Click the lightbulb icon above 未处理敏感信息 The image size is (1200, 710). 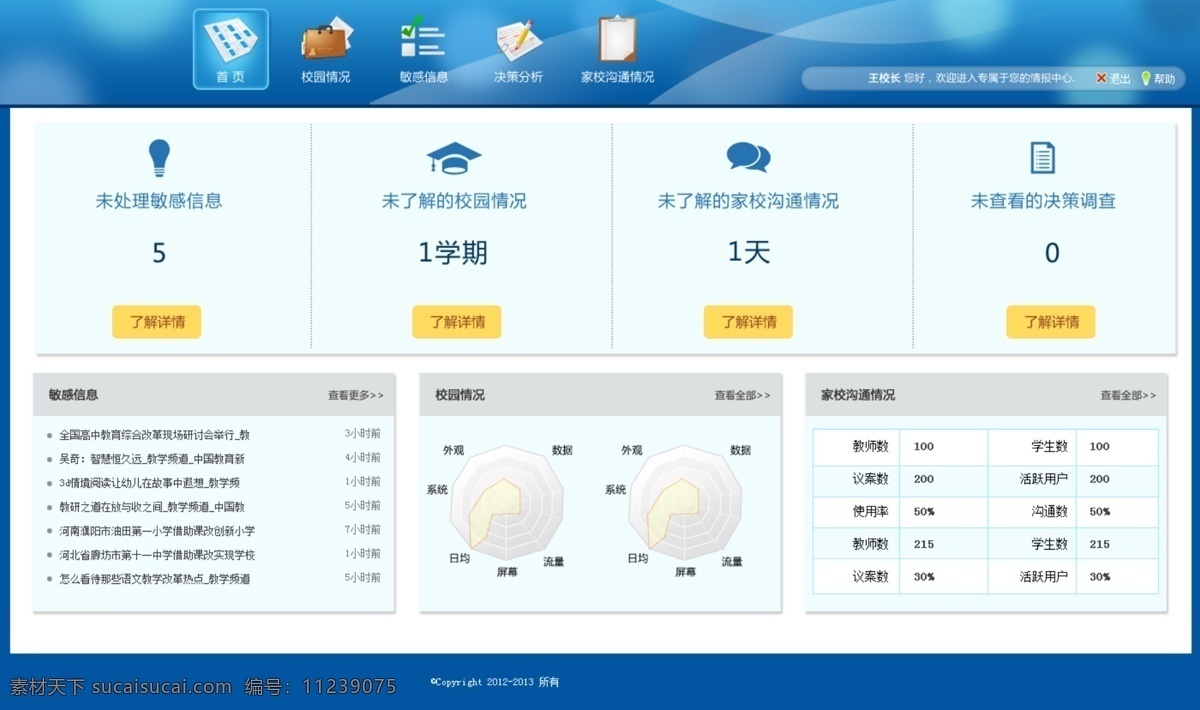[x=159, y=158]
